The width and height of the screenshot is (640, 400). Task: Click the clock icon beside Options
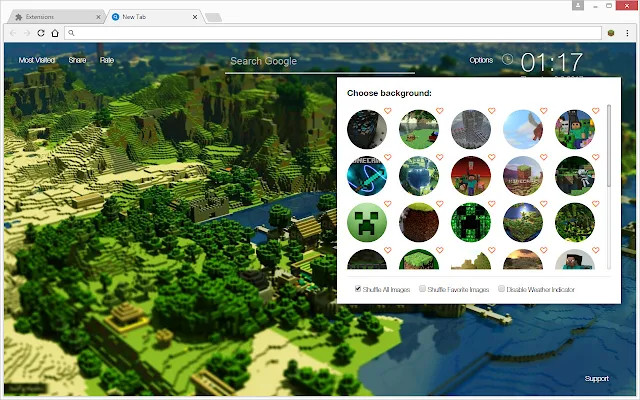pyautogui.click(x=507, y=60)
